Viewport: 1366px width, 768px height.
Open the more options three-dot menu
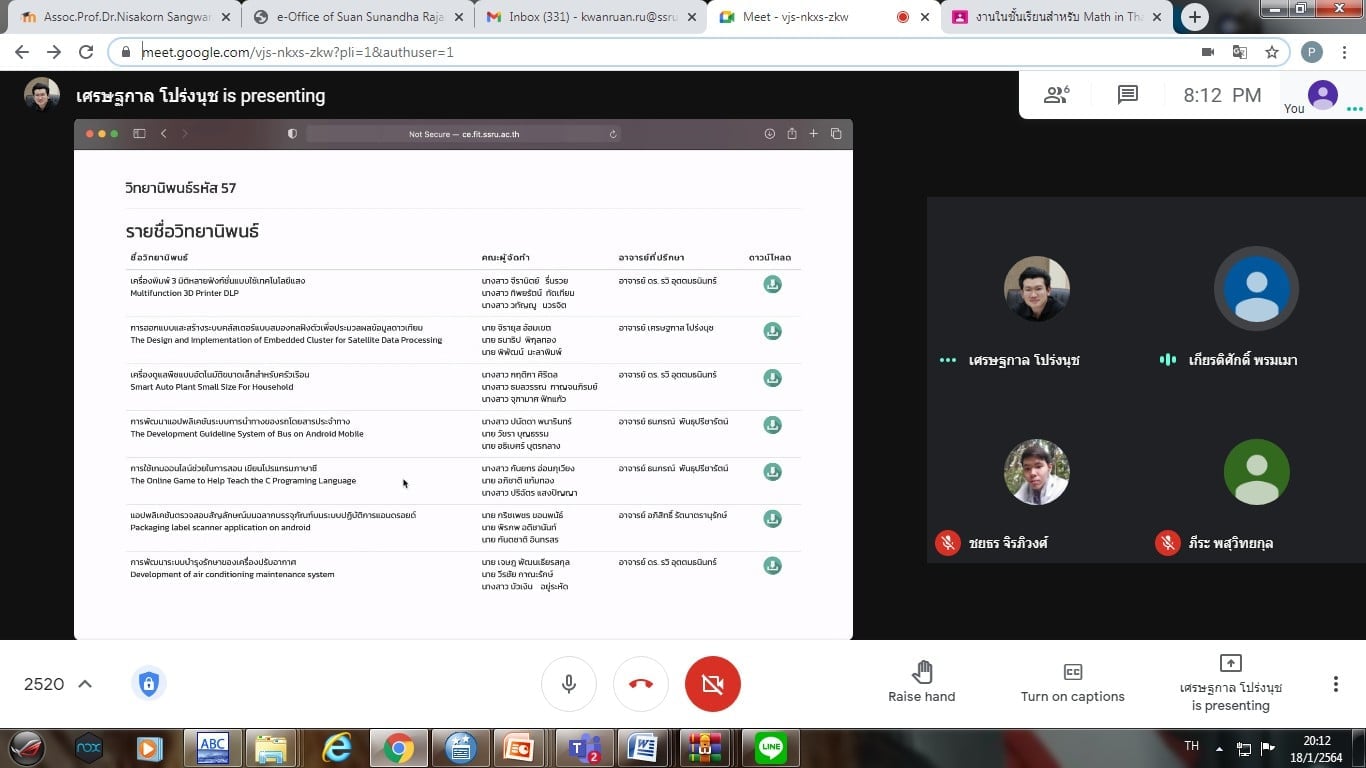pos(1335,684)
